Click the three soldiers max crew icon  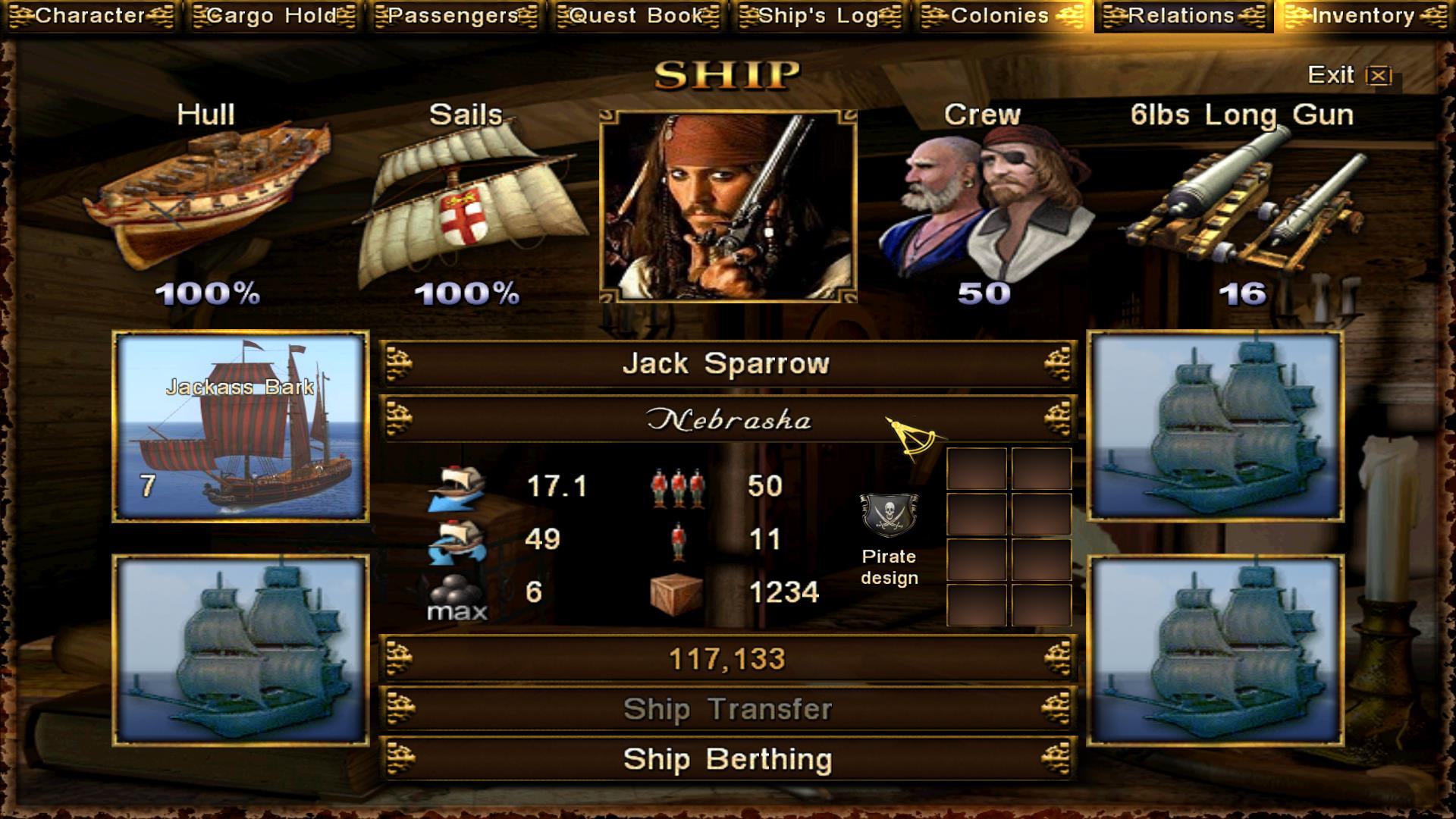tap(678, 488)
